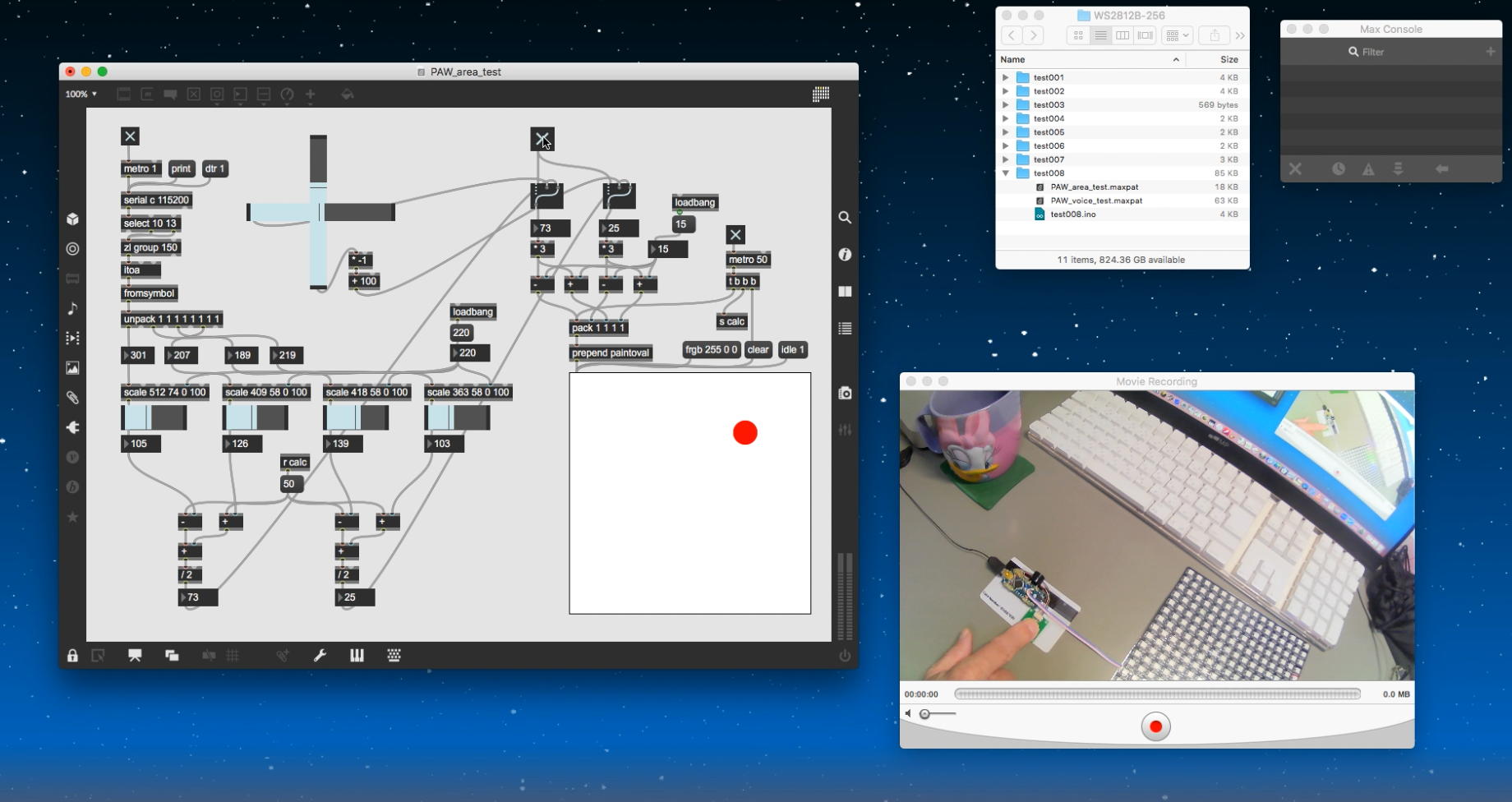Open the Snapshots camera in right sidebar
The width and height of the screenshot is (1512, 802).
845,393
